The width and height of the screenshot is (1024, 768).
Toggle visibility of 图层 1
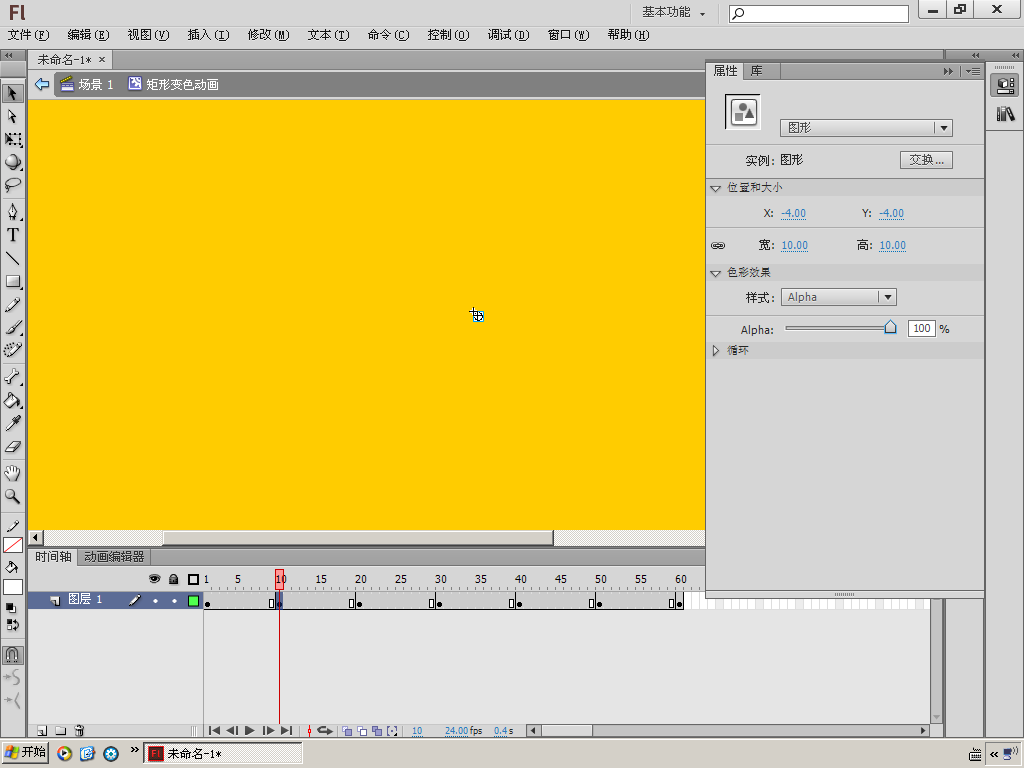(155, 601)
